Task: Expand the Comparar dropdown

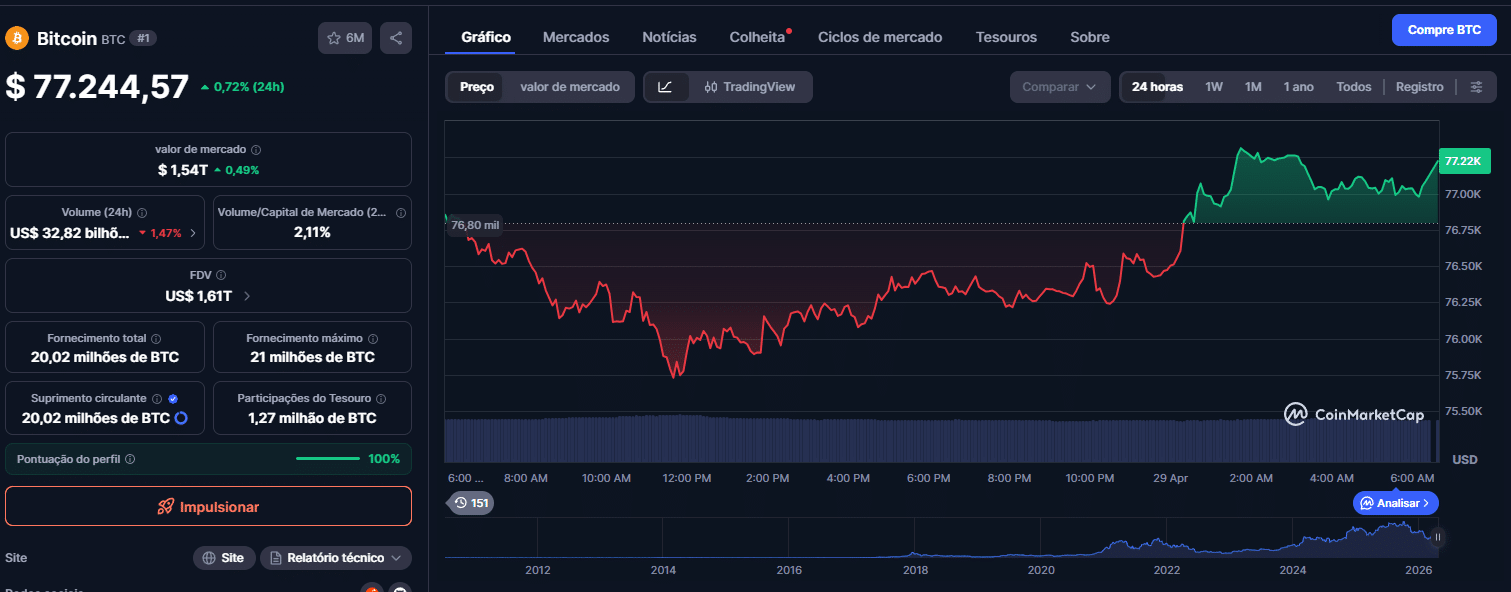Action: point(1059,87)
